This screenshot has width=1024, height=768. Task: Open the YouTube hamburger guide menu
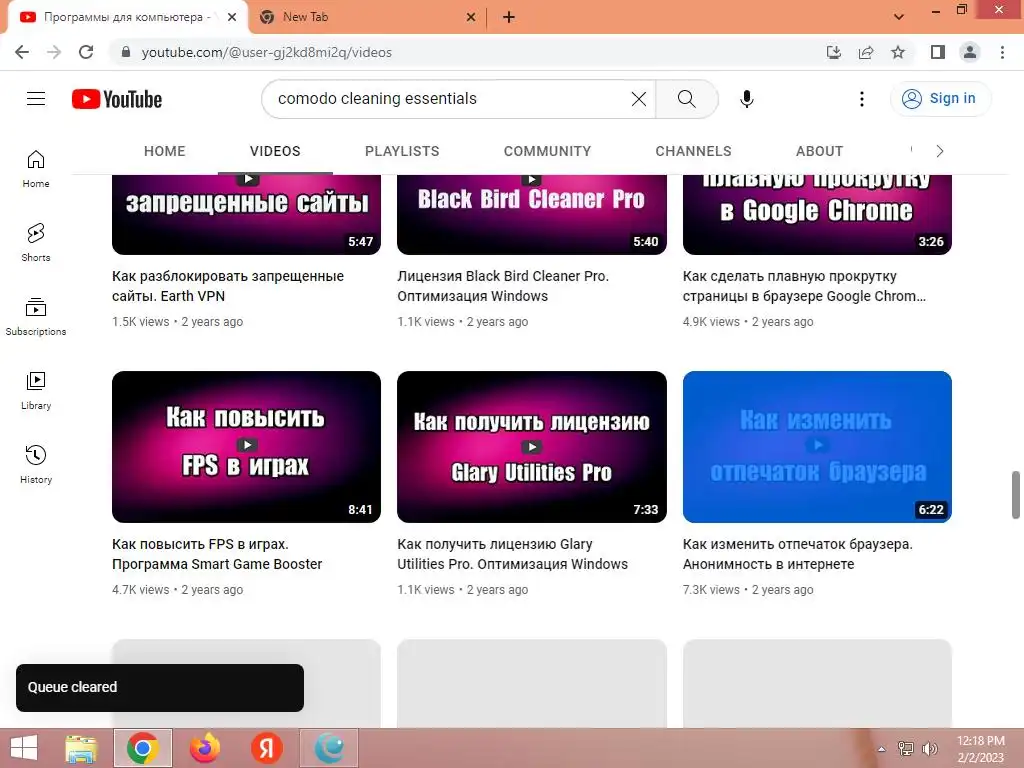36,99
